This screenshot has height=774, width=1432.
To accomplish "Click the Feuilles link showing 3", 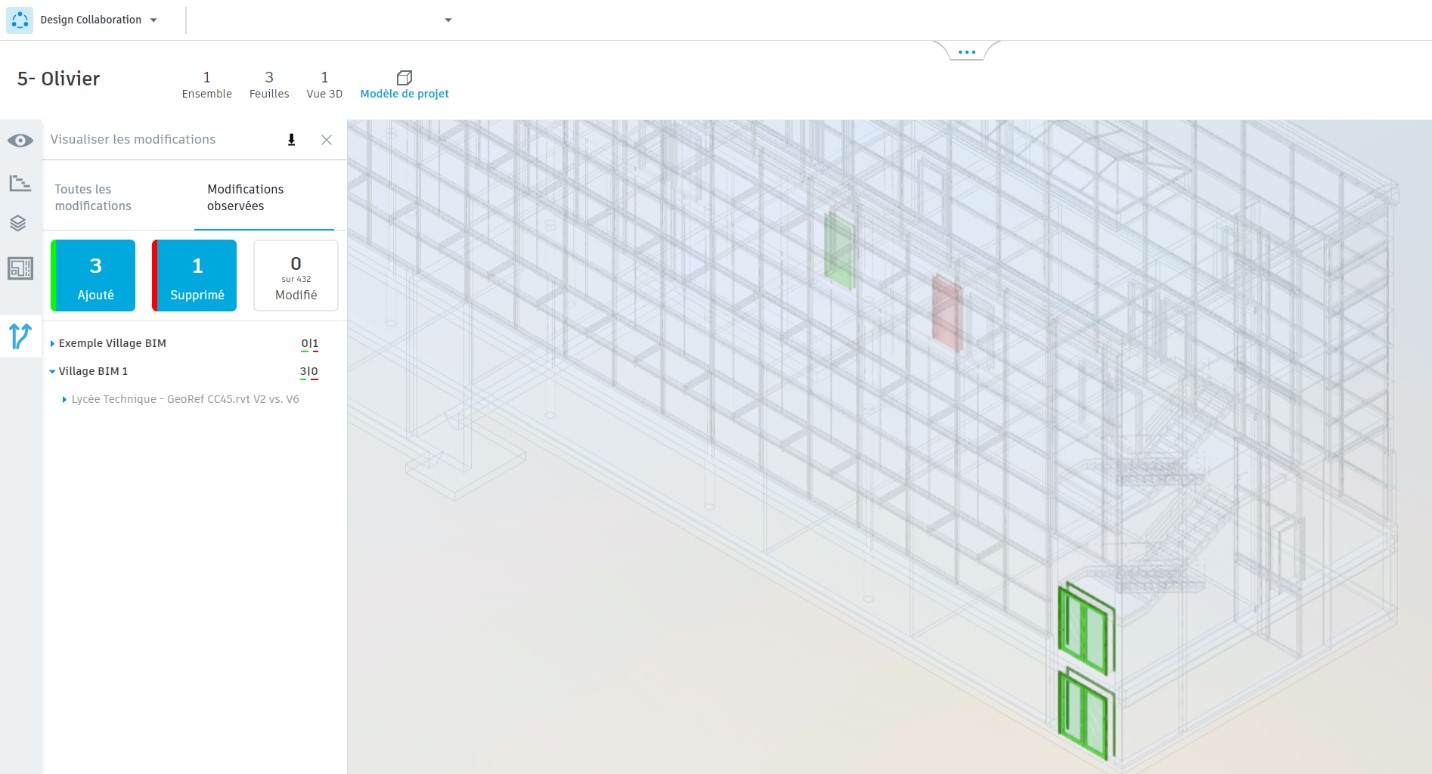I will tap(268, 85).
